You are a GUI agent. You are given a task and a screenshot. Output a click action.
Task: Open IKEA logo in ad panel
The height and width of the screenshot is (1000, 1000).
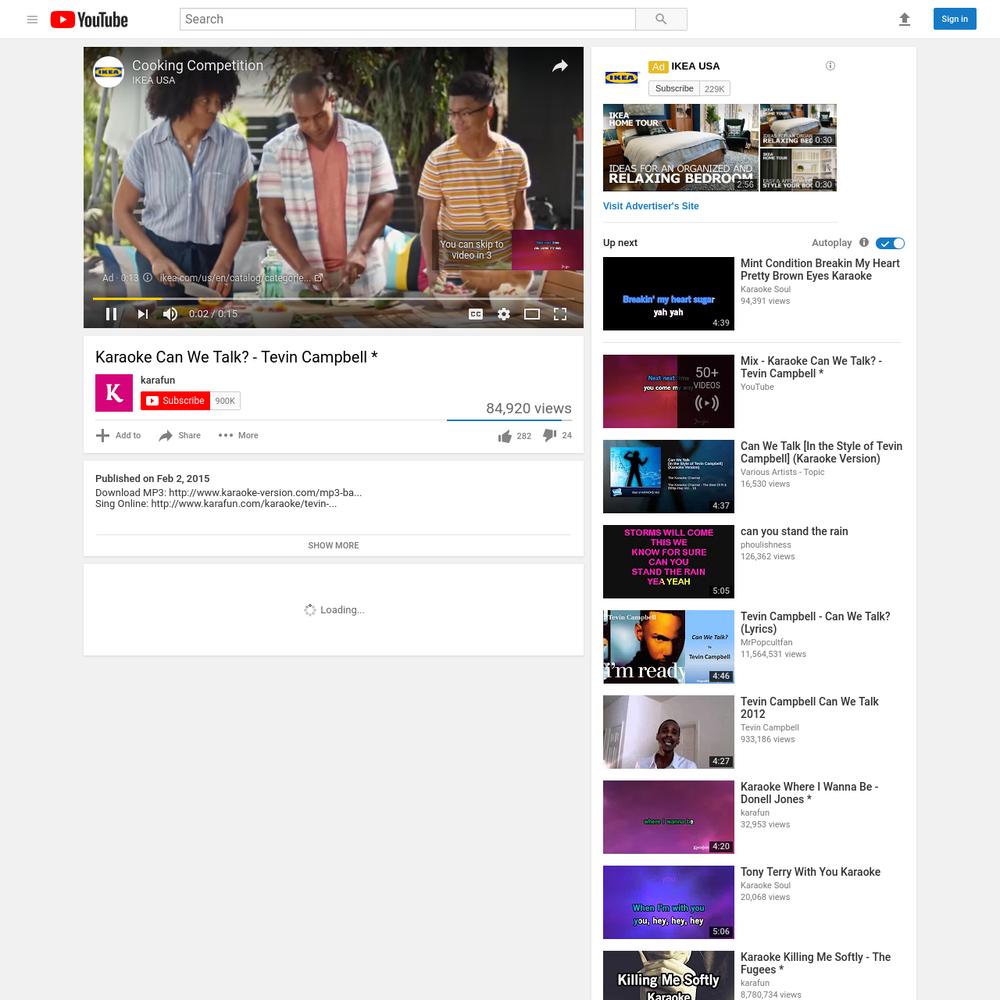(x=621, y=78)
